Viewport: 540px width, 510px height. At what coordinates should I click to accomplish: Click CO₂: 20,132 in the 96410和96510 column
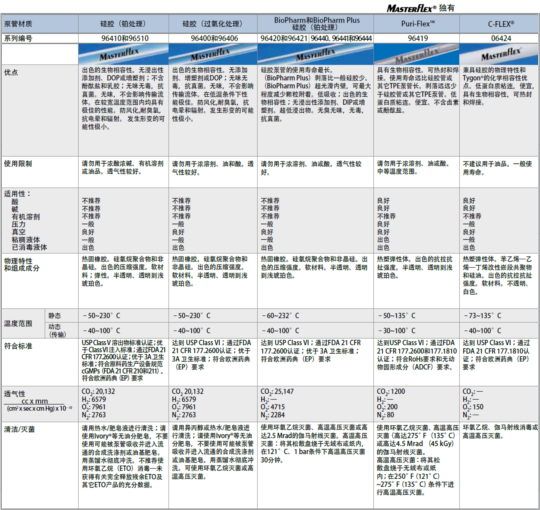[98, 392]
